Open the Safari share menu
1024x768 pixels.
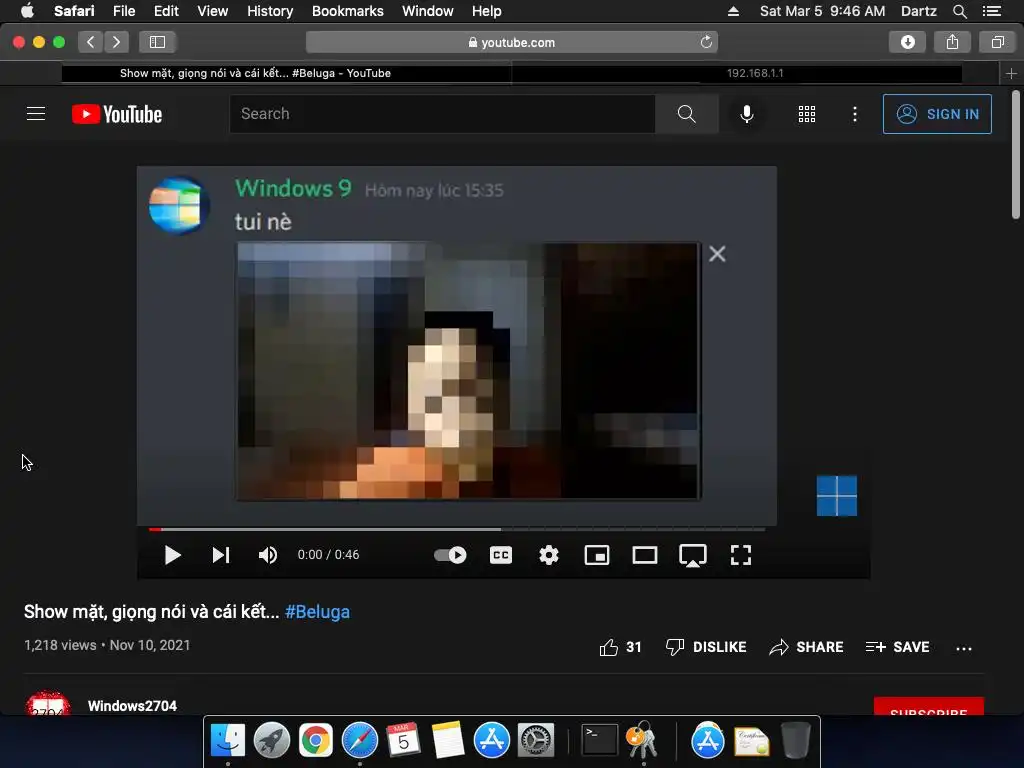pos(952,42)
